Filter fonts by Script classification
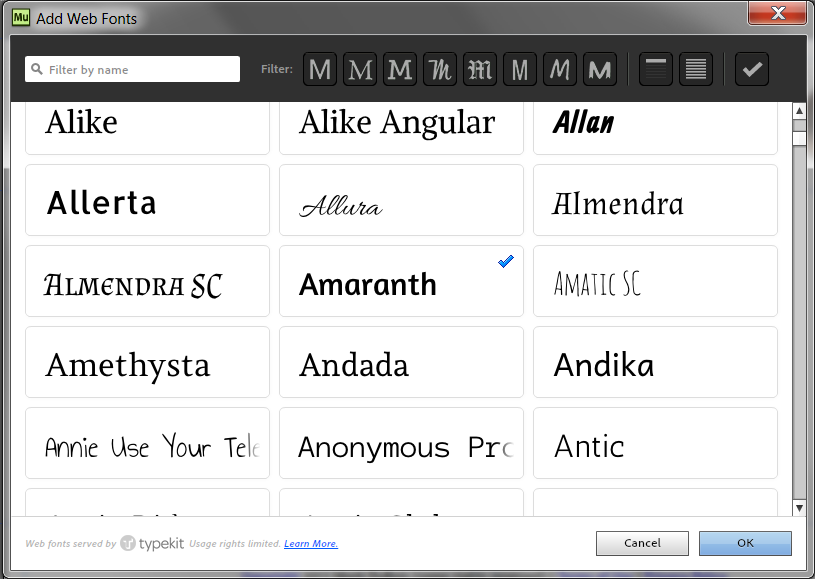This screenshot has height=579, width=815. tap(440, 69)
